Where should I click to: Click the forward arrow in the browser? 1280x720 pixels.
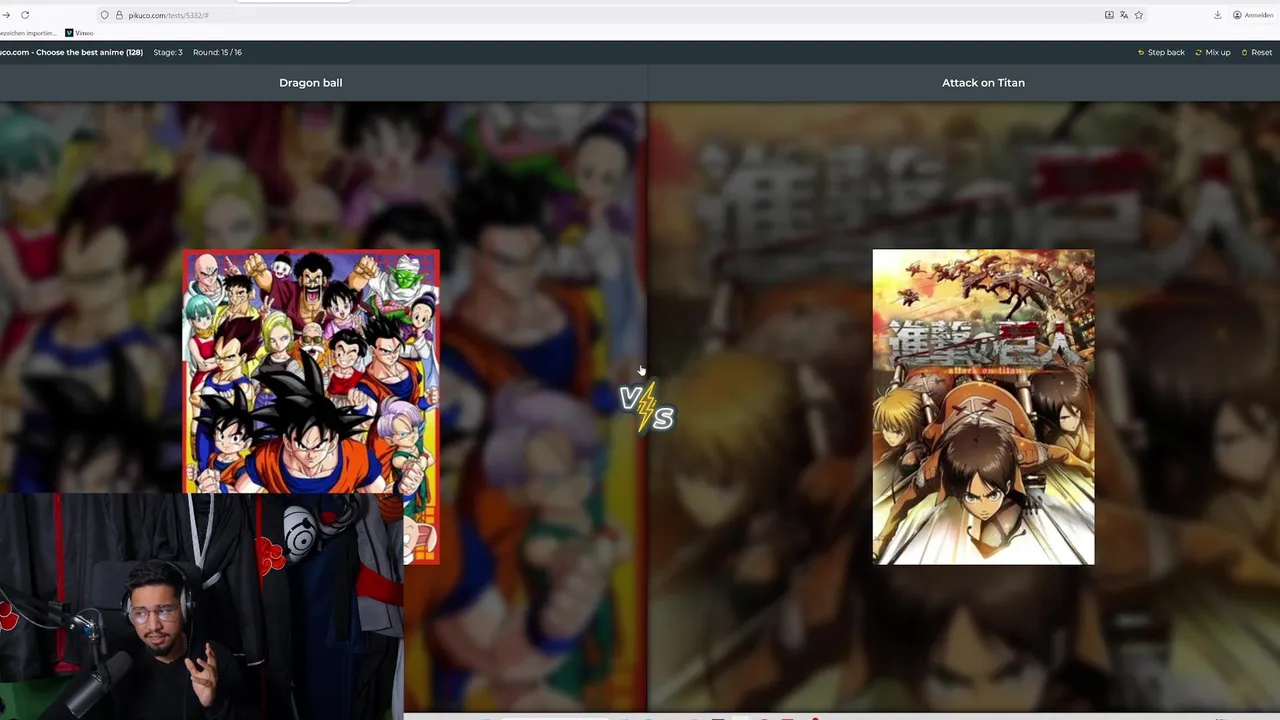click(6, 15)
